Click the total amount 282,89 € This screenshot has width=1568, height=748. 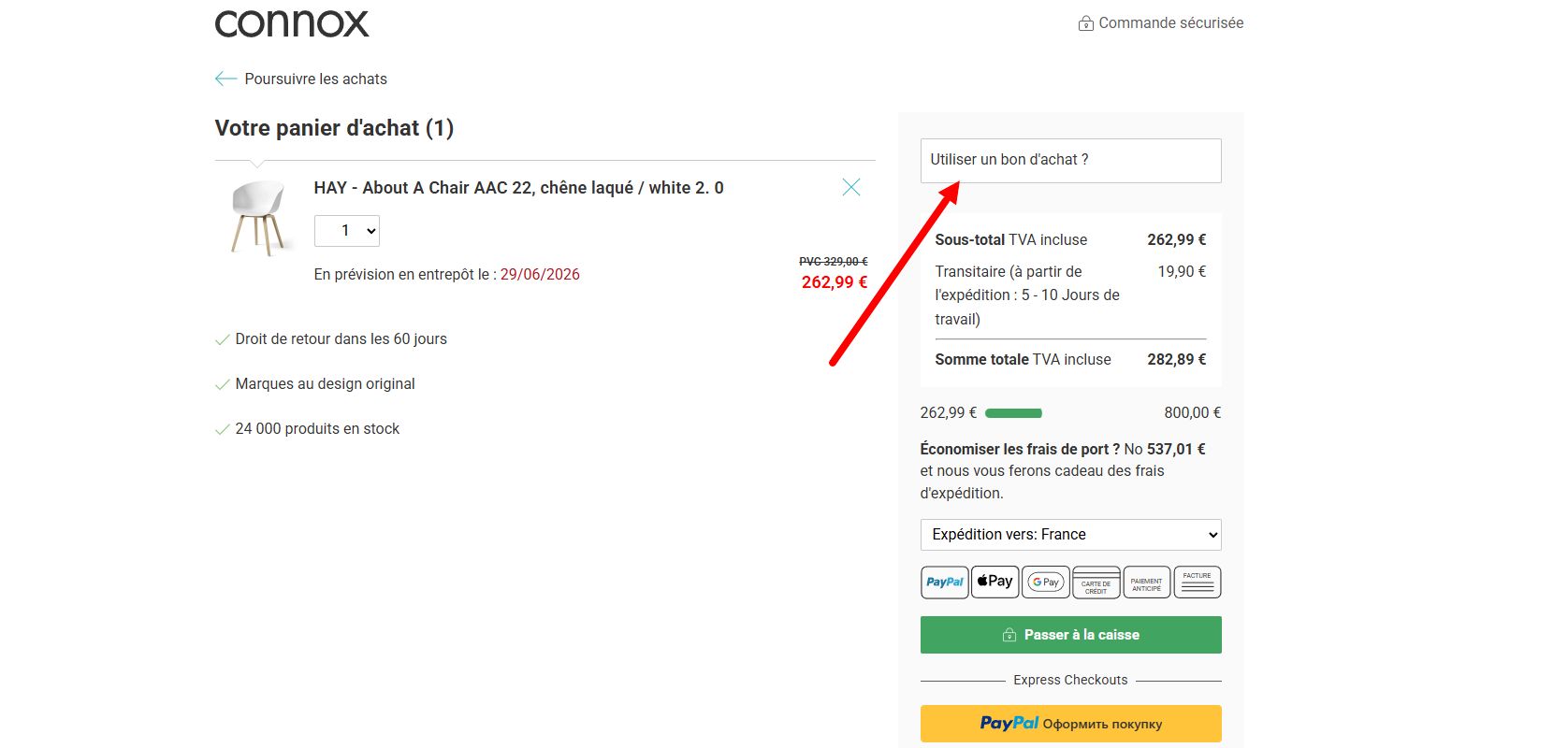tap(1177, 360)
